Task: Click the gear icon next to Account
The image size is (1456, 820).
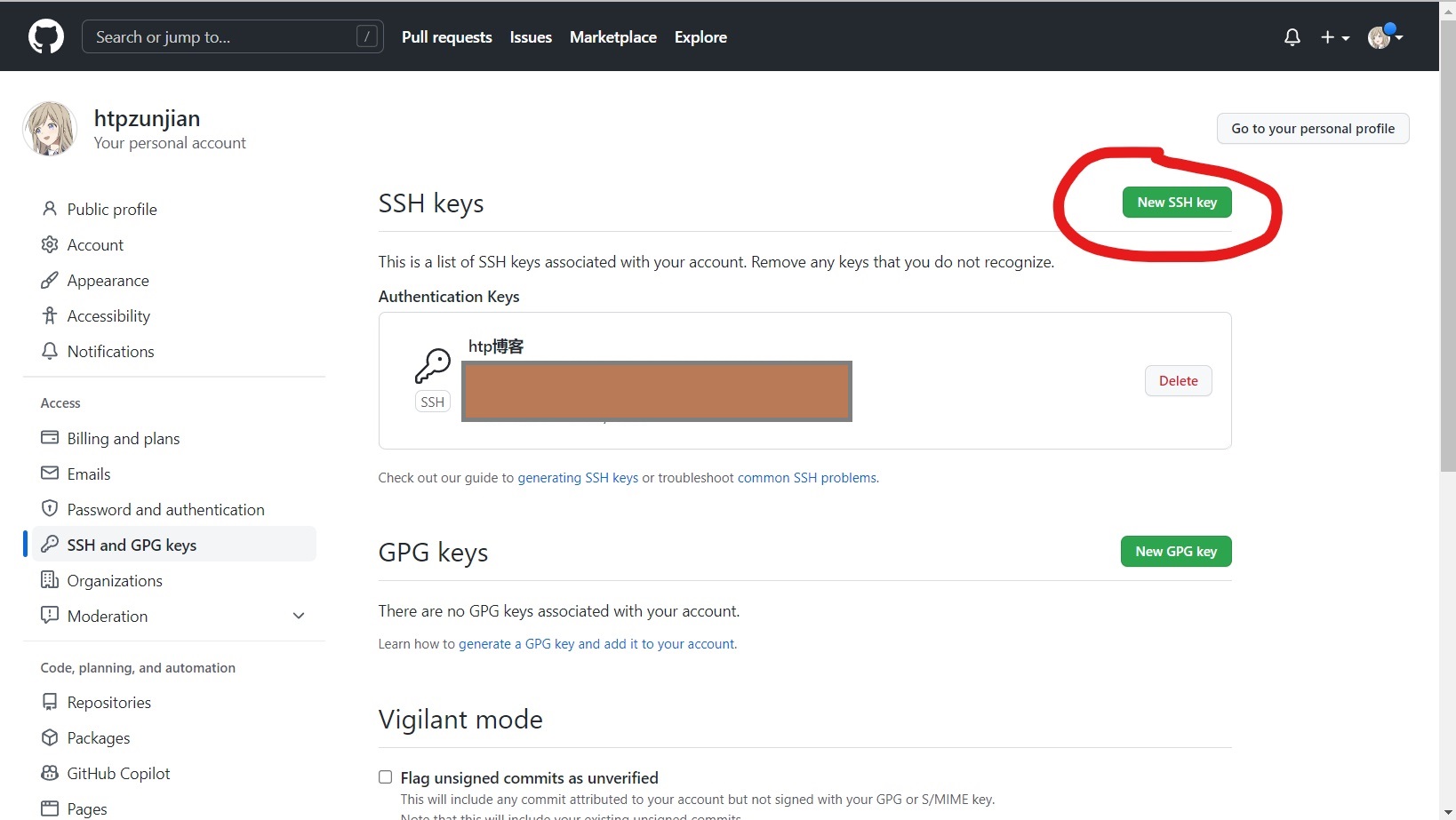Action: tap(50, 244)
